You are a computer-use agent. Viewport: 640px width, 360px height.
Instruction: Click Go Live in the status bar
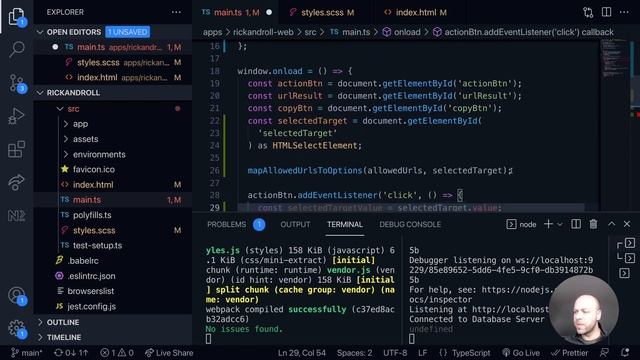pyautogui.click(x=521, y=353)
